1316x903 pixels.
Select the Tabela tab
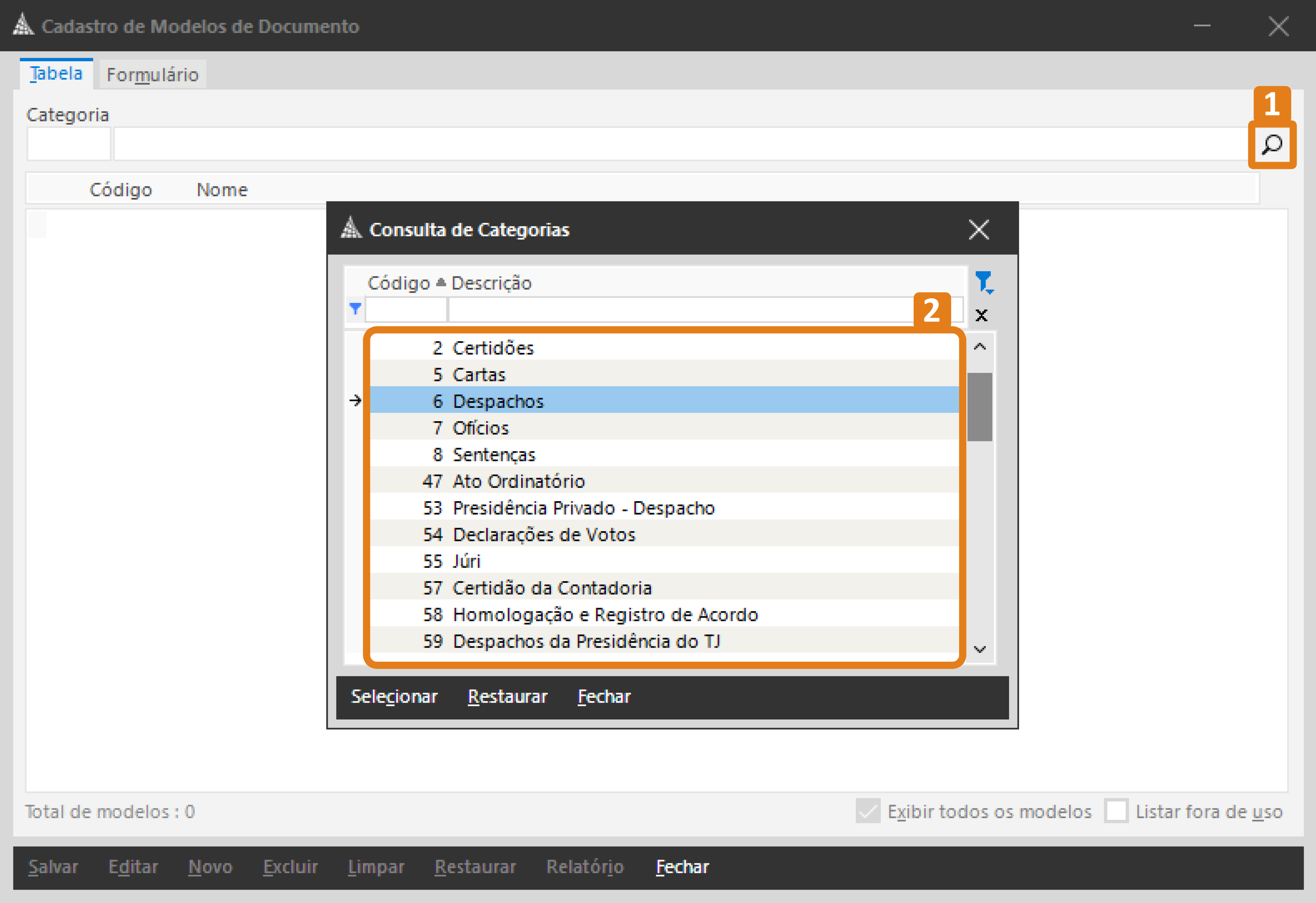click(x=56, y=74)
